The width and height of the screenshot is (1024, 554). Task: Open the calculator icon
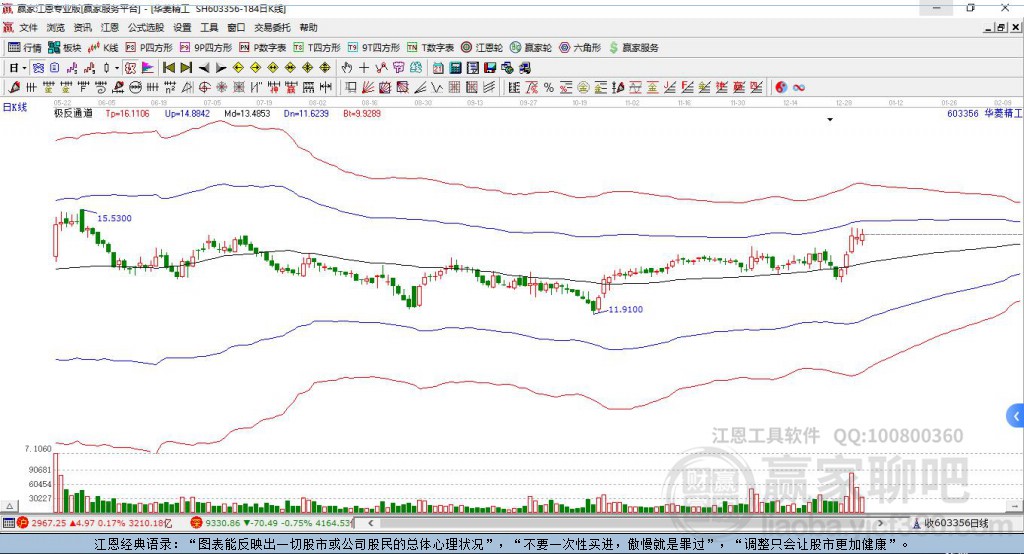tap(455, 68)
